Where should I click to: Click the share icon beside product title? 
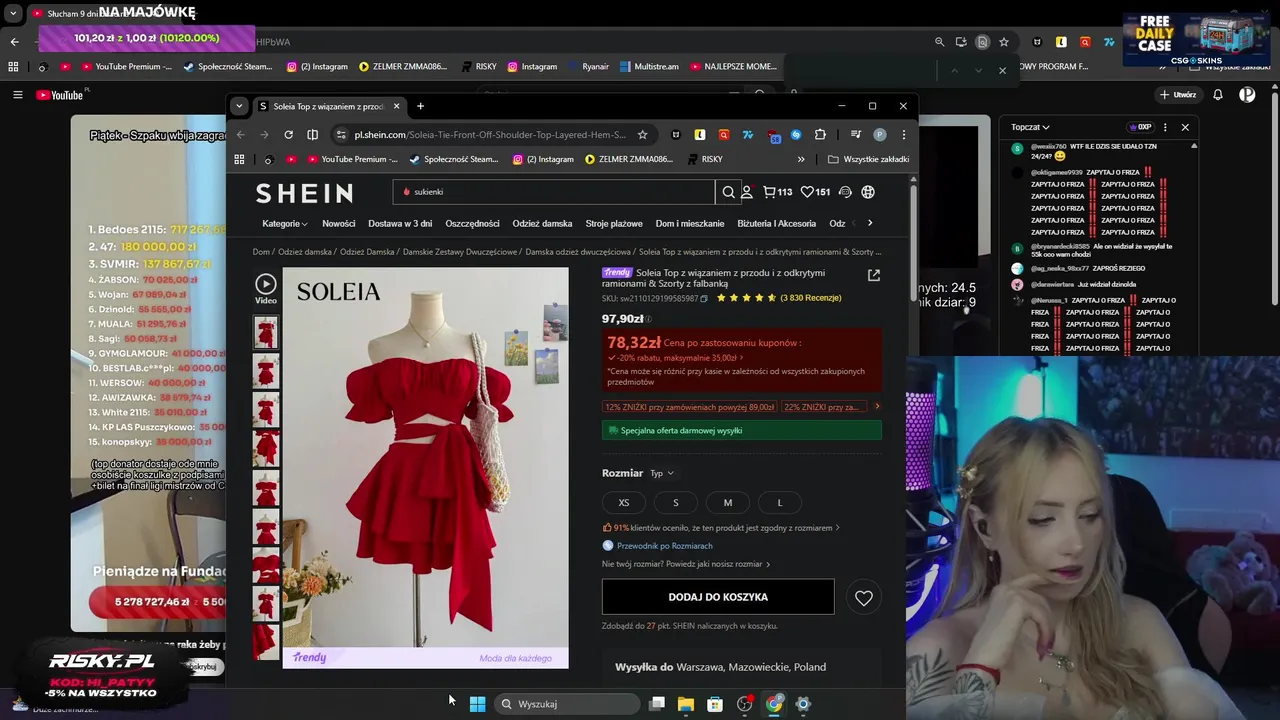pos(873,275)
